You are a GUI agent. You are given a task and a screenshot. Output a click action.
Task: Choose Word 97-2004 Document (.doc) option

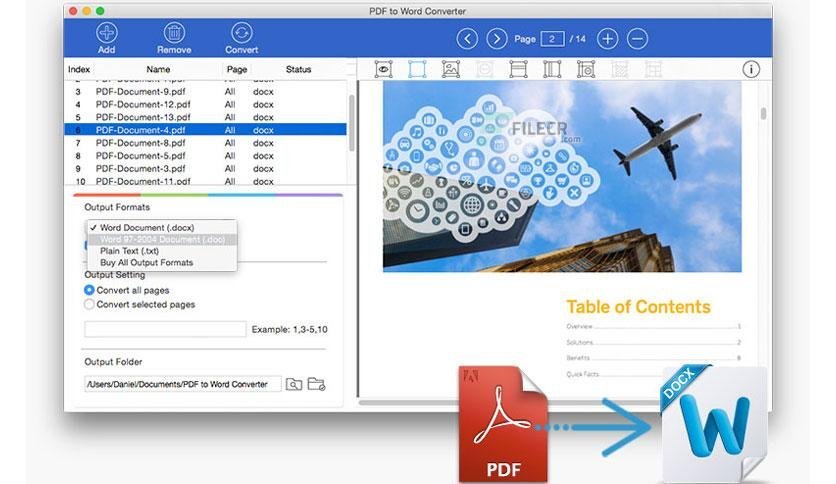pos(162,239)
